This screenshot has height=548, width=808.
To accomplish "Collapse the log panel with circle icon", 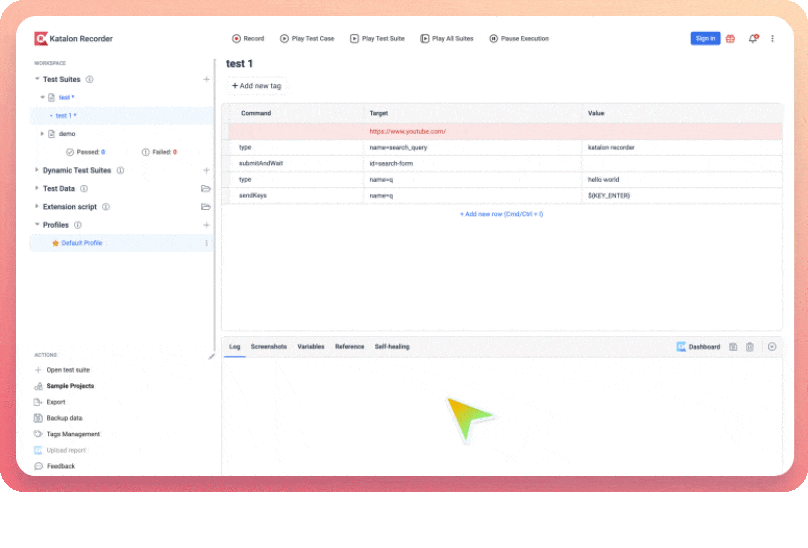I will click(x=772, y=347).
